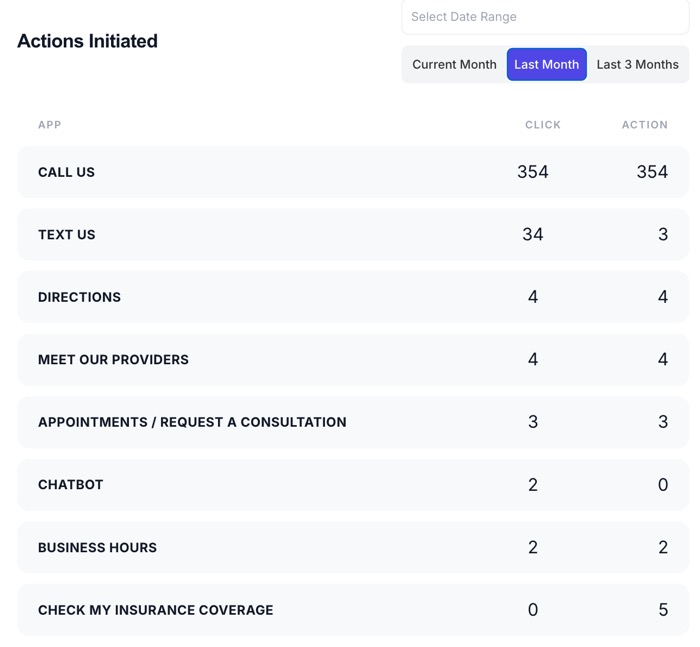Image resolution: width=700 pixels, height=647 pixels.
Task: Select the DIRECTIONS row label
Action: click(79, 297)
